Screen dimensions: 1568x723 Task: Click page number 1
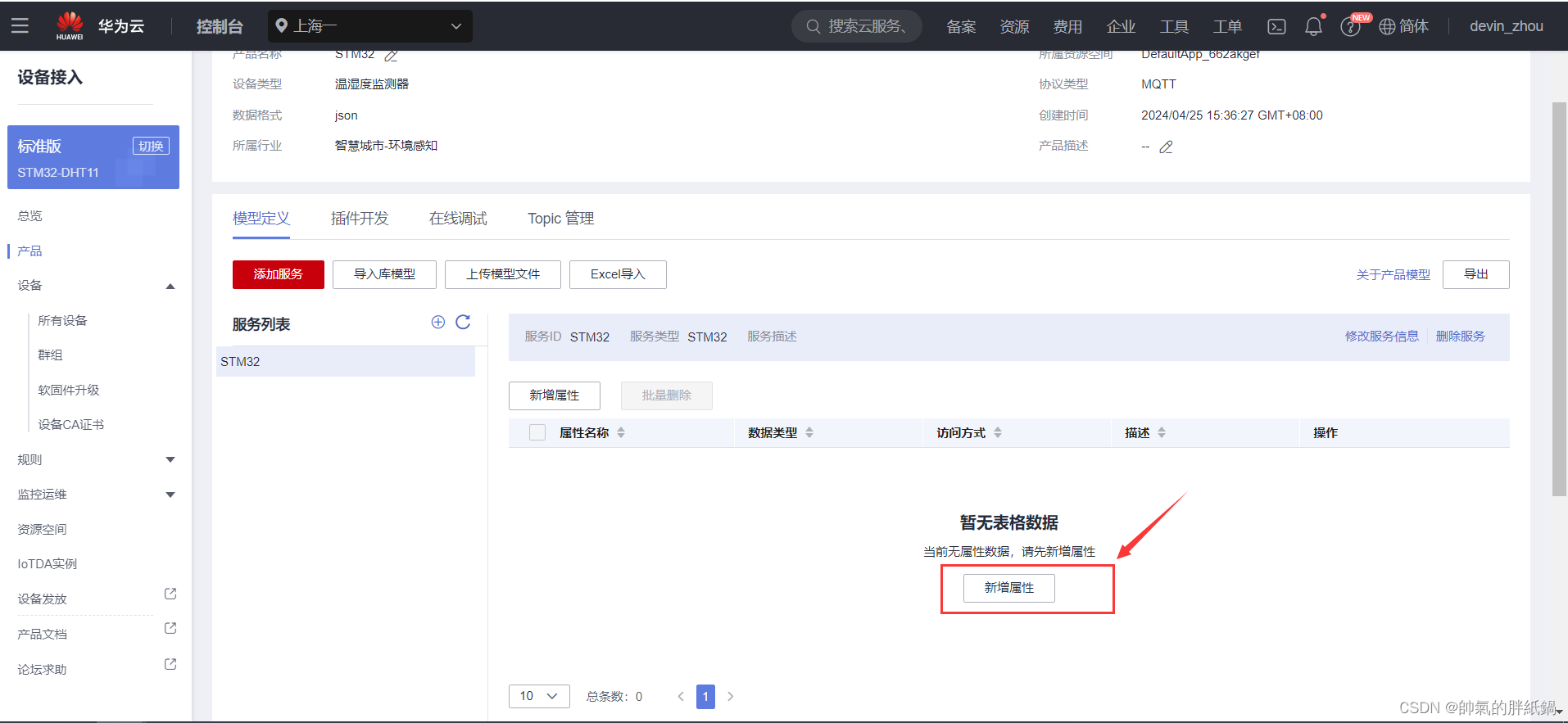pos(705,697)
